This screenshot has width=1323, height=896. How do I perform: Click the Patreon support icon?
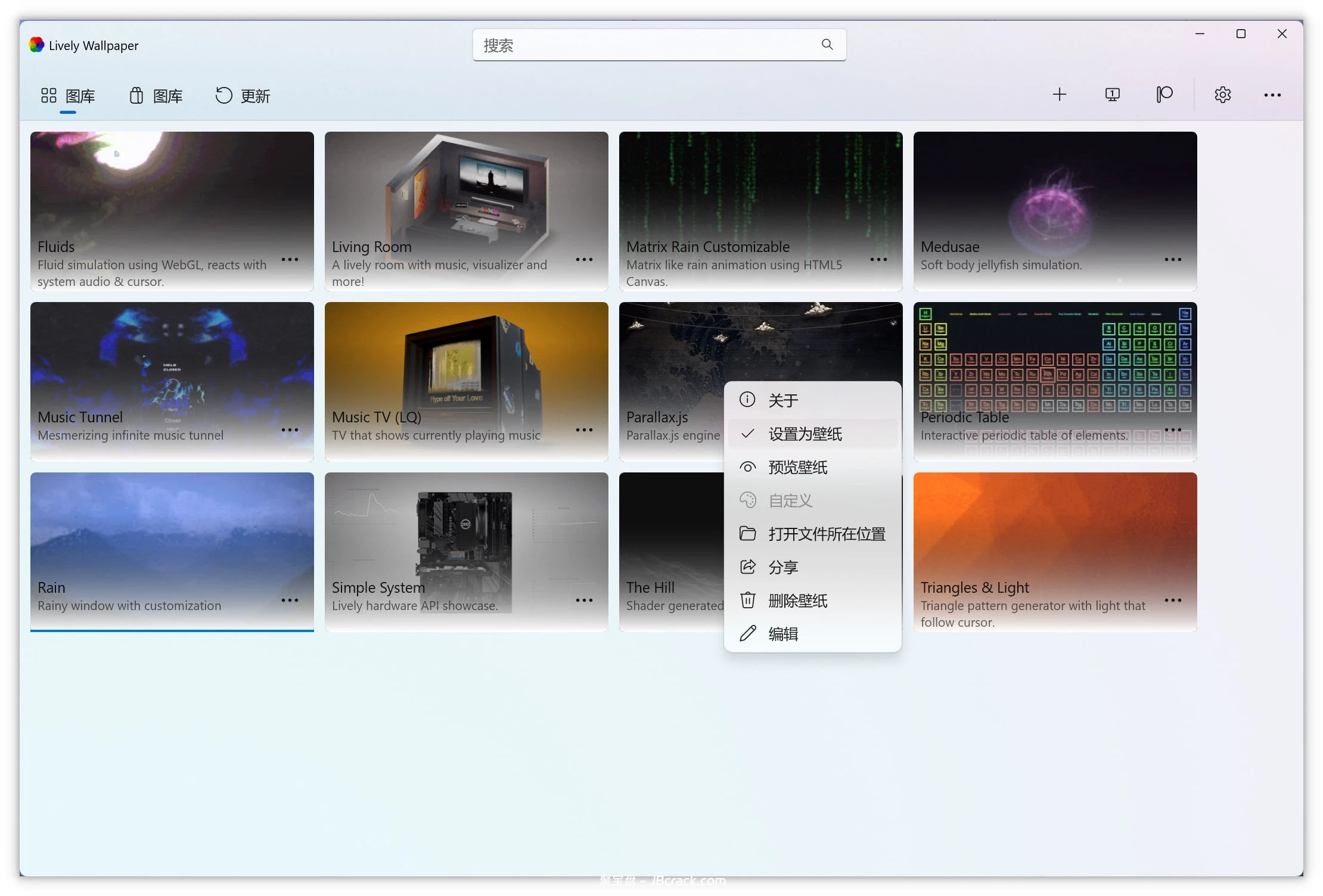pos(1164,95)
